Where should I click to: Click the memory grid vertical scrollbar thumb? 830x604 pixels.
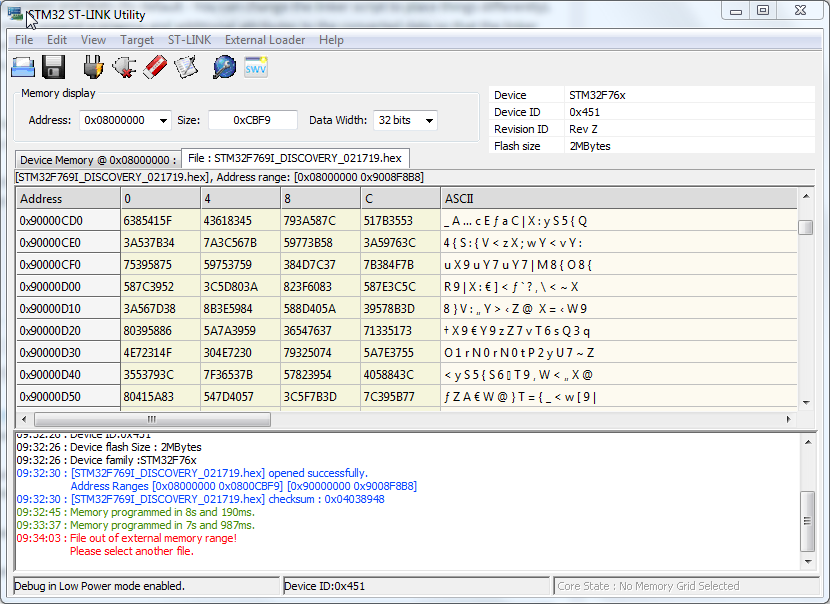tap(806, 228)
